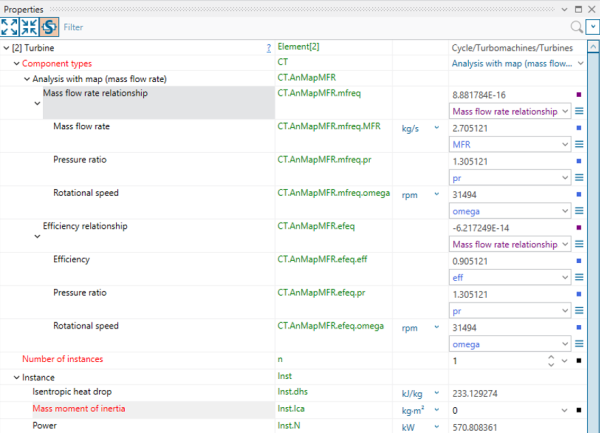Collapse the Instance node

tap(16, 378)
